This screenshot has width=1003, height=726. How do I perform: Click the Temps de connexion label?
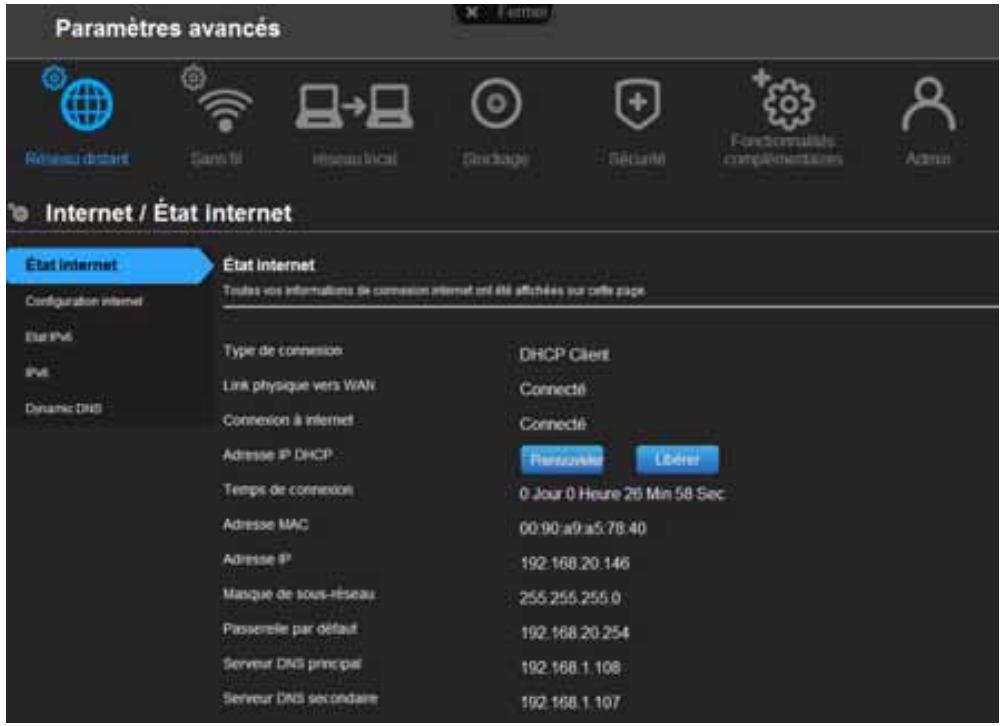pyautogui.click(x=288, y=489)
